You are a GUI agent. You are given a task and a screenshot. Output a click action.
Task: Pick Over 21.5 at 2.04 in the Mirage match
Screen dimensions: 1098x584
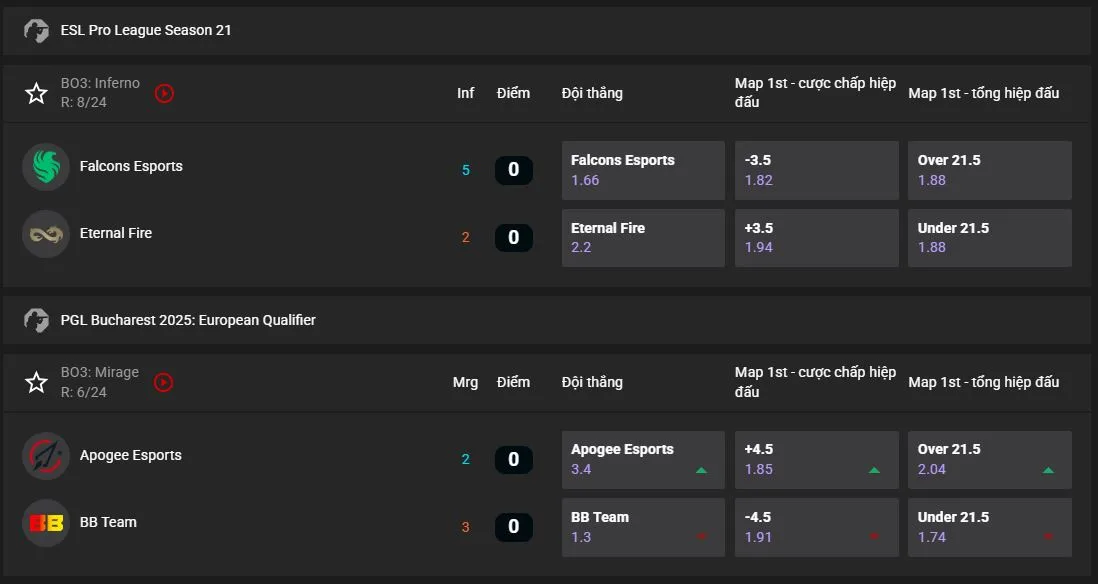click(x=989, y=459)
